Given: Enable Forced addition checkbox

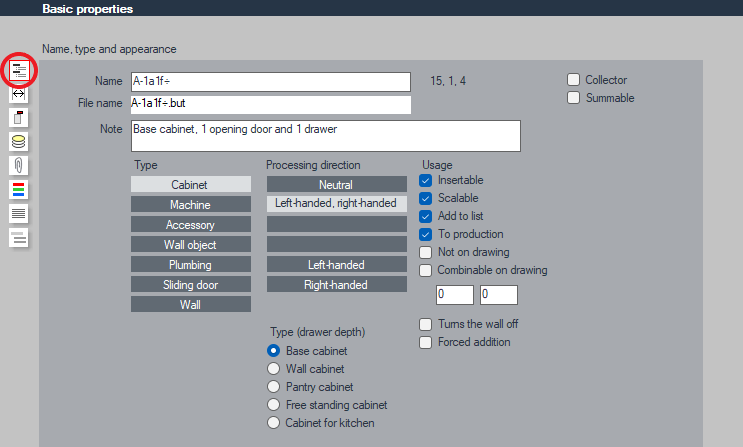Looking at the screenshot, I should point(426,342).
